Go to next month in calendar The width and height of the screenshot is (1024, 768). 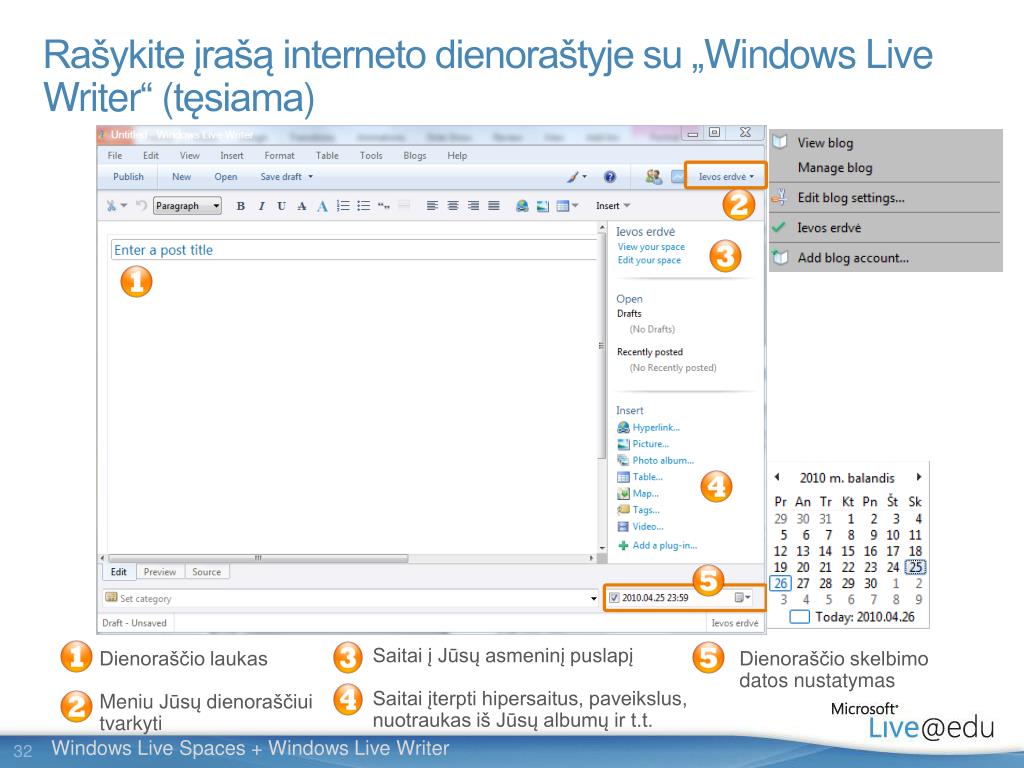[918, 477]
